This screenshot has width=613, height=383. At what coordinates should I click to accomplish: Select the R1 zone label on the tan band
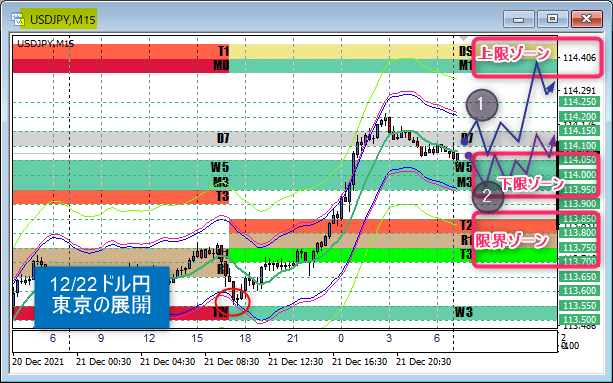[466, 240]
